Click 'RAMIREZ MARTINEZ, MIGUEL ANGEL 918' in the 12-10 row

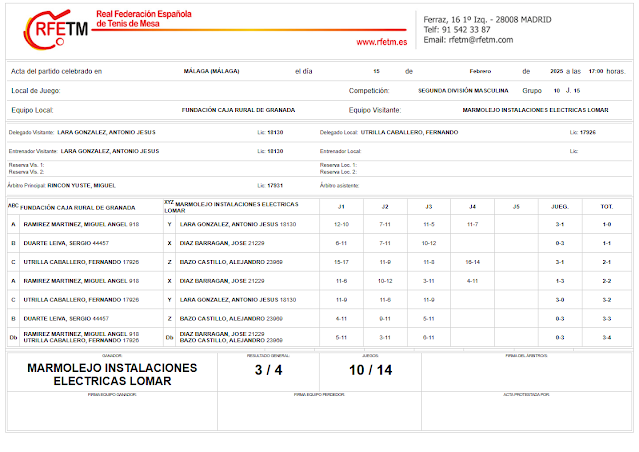(81, 225)
